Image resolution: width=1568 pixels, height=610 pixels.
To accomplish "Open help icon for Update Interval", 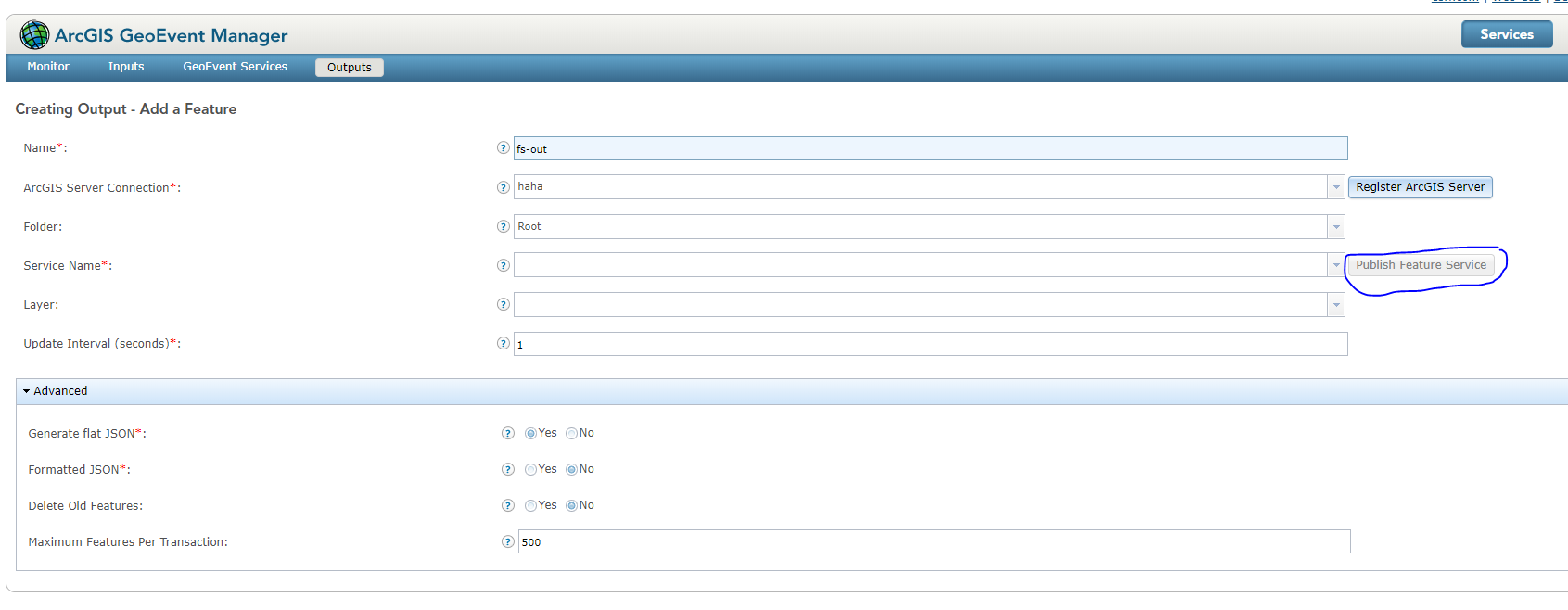I will point(504,343).
